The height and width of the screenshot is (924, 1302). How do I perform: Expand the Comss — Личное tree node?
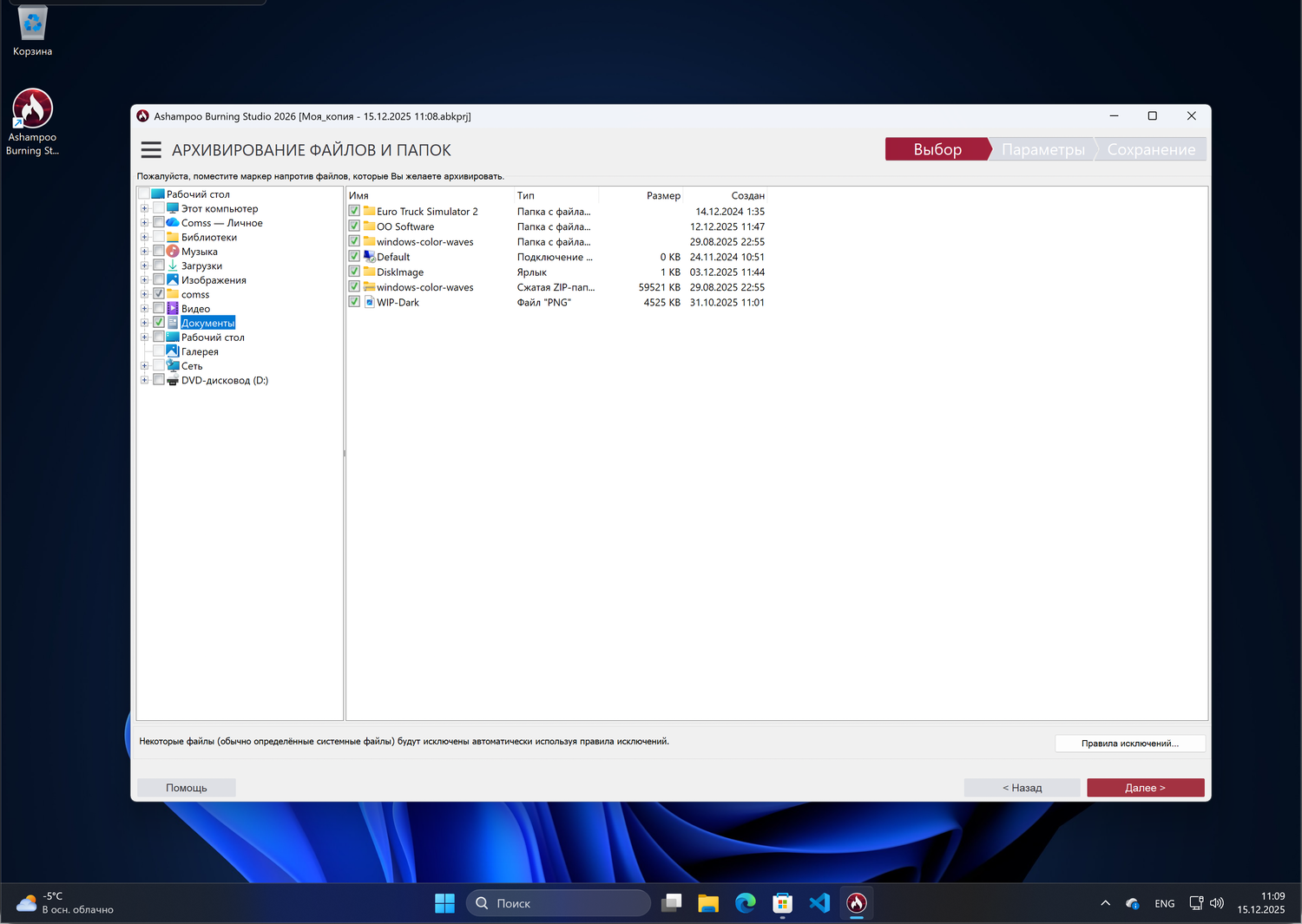click(x=144, y=223)
